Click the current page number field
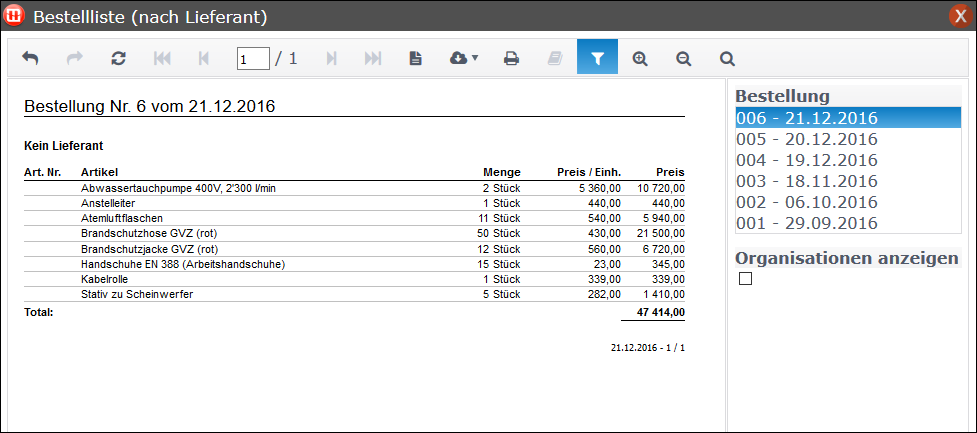This screenshot has width=977, height=433. 253,59
